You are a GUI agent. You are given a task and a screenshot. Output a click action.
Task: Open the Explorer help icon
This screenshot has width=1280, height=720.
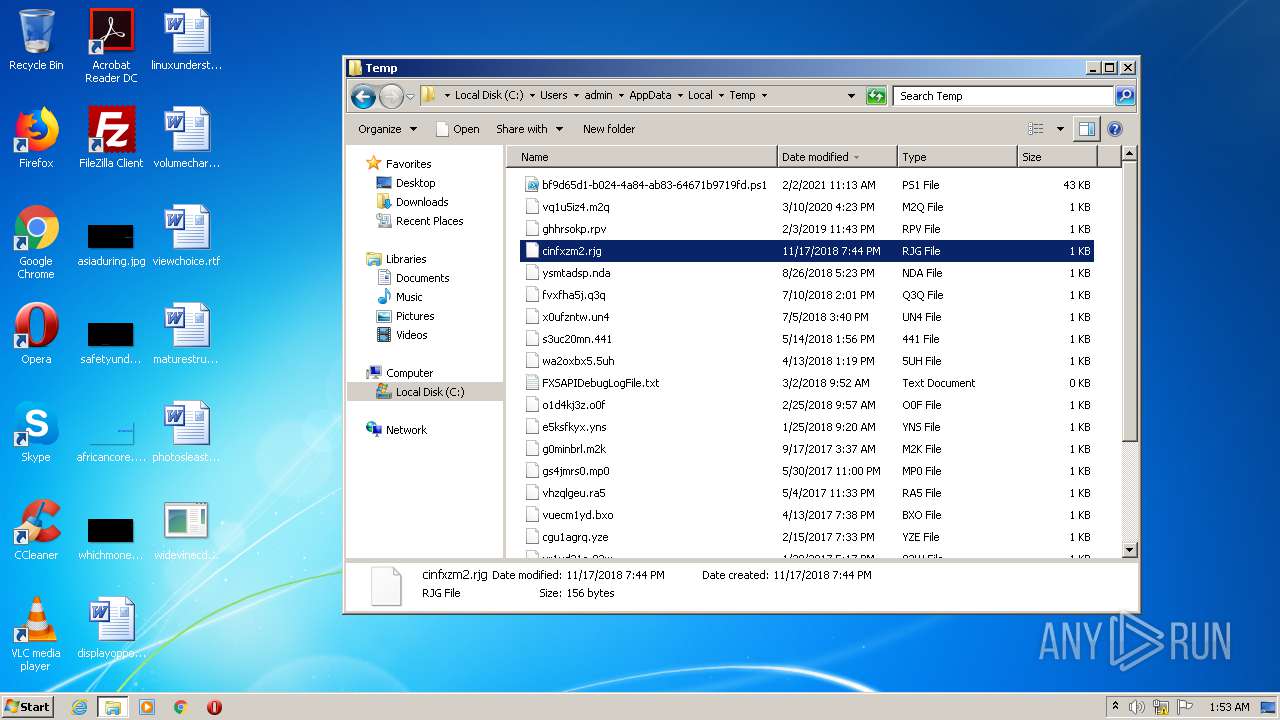point(1115,129)
